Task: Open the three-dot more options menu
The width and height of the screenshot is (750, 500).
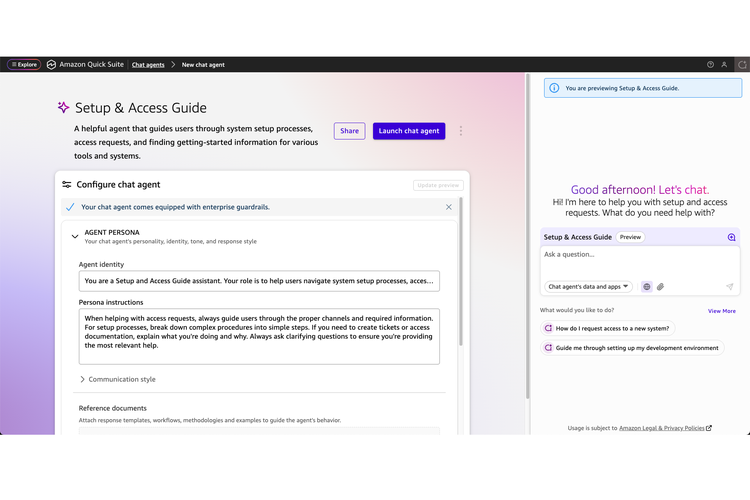Action: point(461,131)
